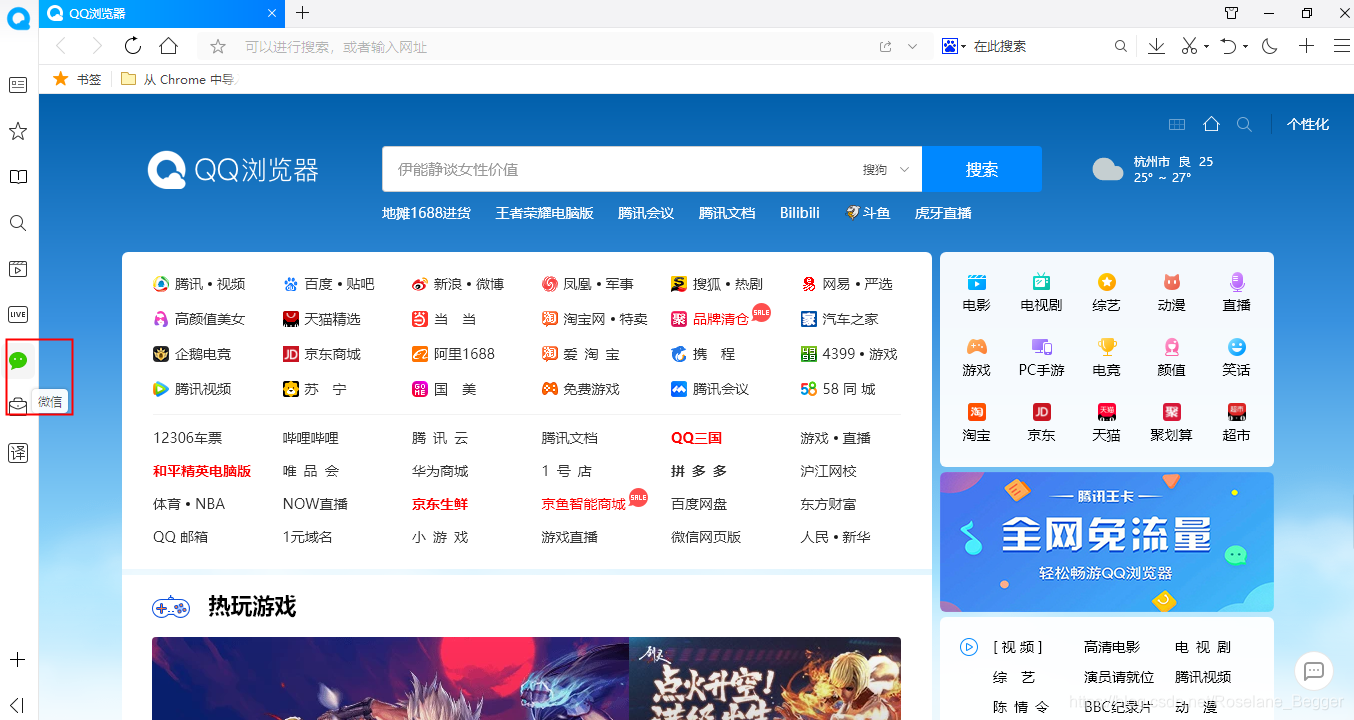Open the 品牌清仓 sale link

click(710, 319)
